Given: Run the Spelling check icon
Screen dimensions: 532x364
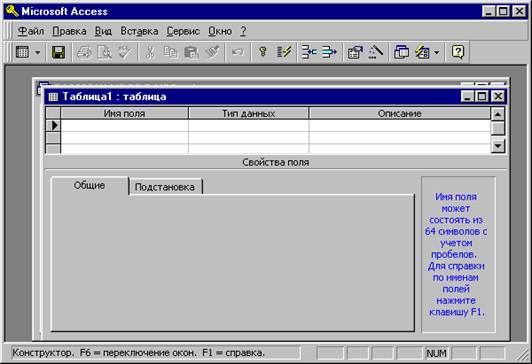Looking at the screenshot, I should pyautogui.click(x=125, y=53).
